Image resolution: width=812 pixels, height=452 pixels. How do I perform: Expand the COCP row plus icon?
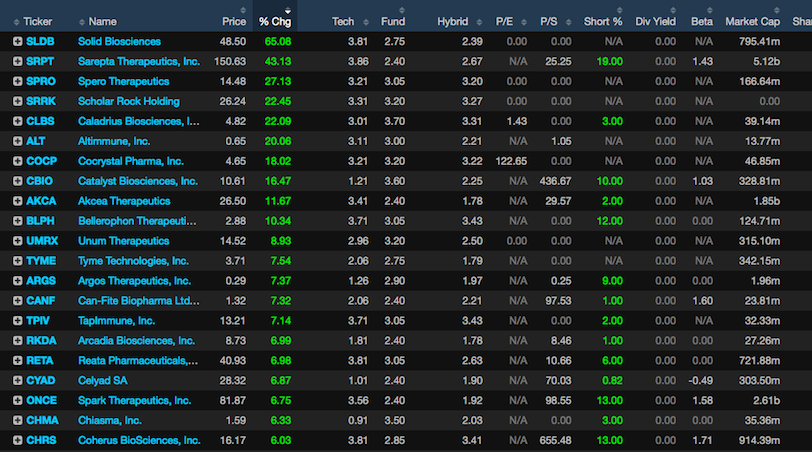point(17,161)
